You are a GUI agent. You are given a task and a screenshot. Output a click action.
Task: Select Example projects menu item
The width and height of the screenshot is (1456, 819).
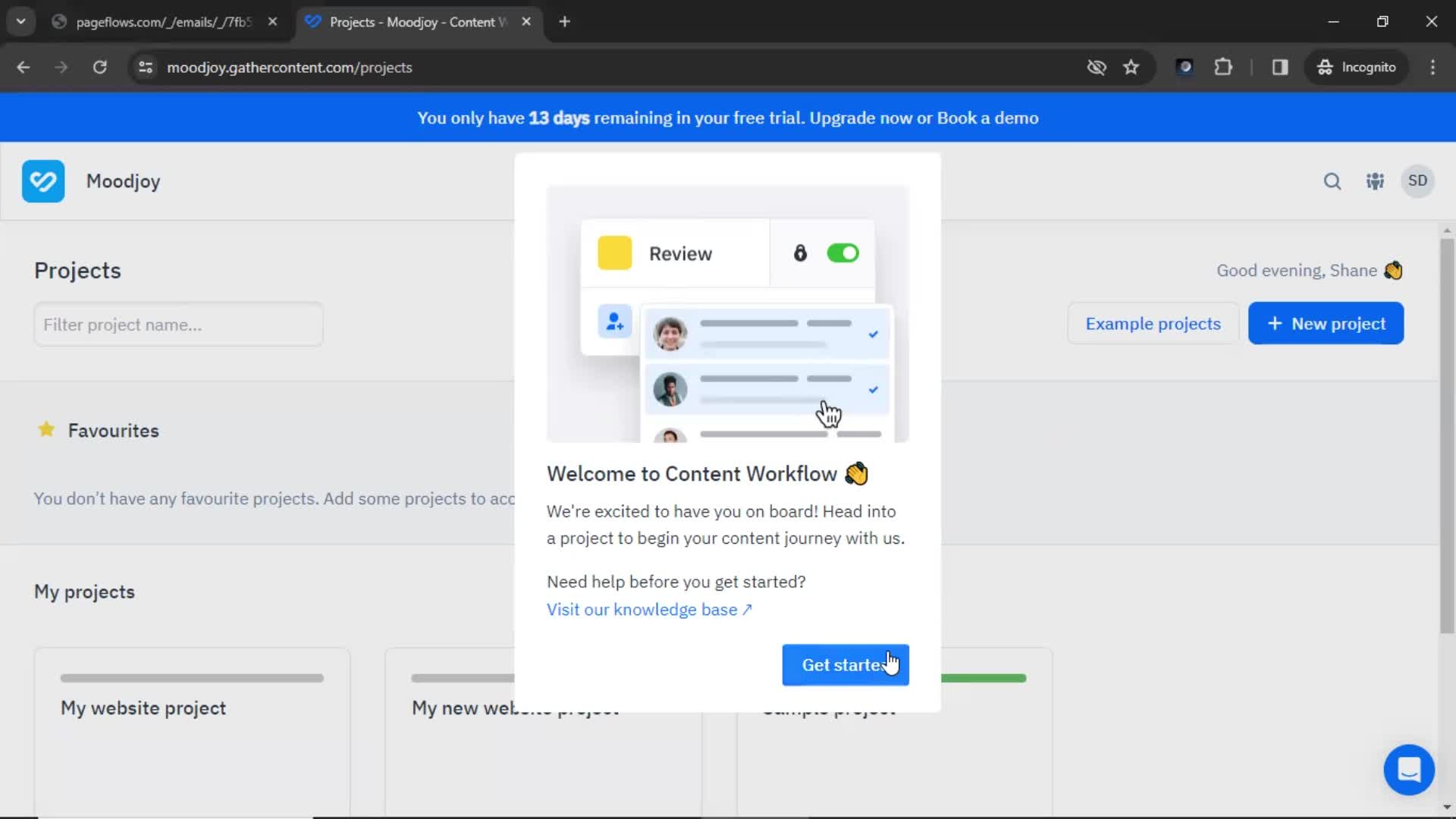tap(1153, 323)
